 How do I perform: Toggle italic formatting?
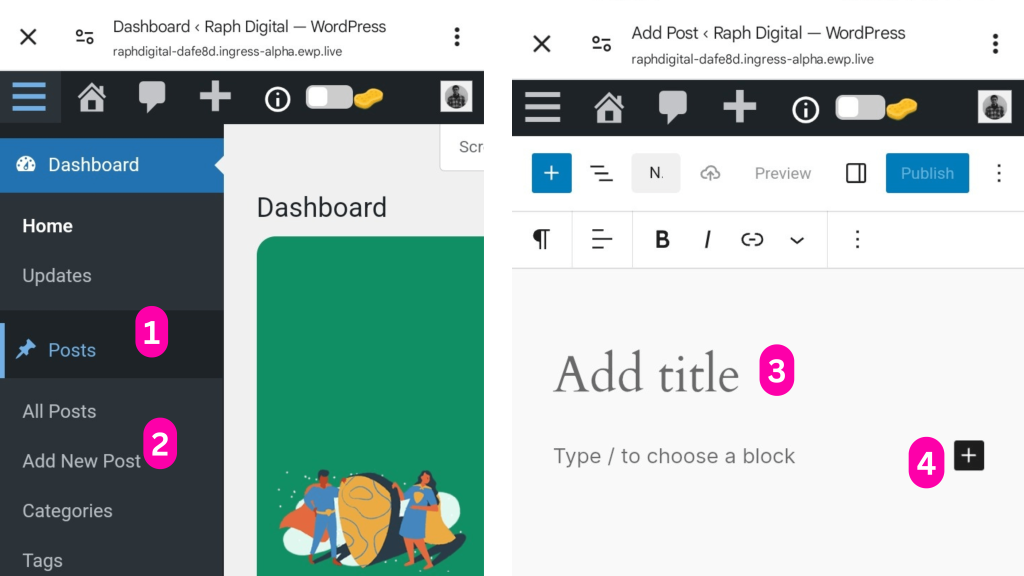point(707,240)
